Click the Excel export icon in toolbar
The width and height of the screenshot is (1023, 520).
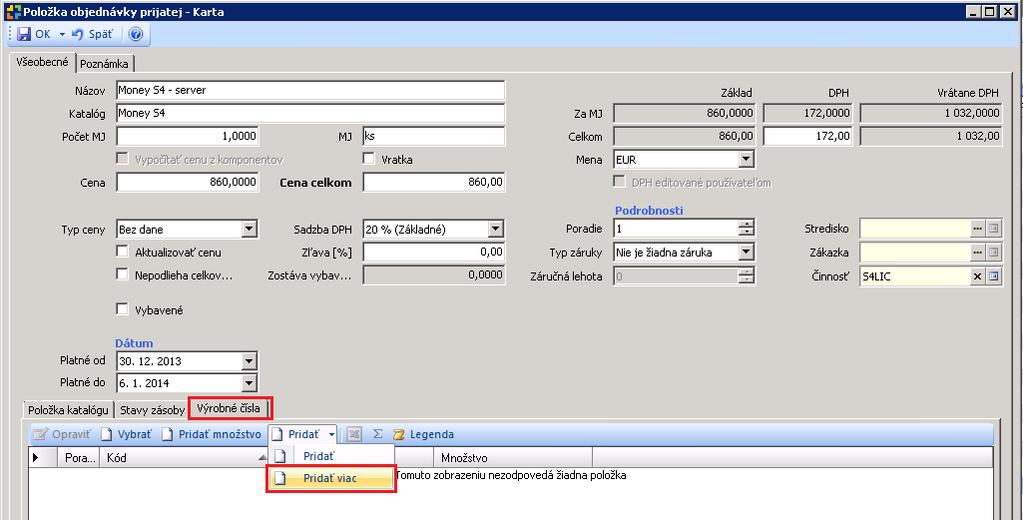[x=354, y=434]
